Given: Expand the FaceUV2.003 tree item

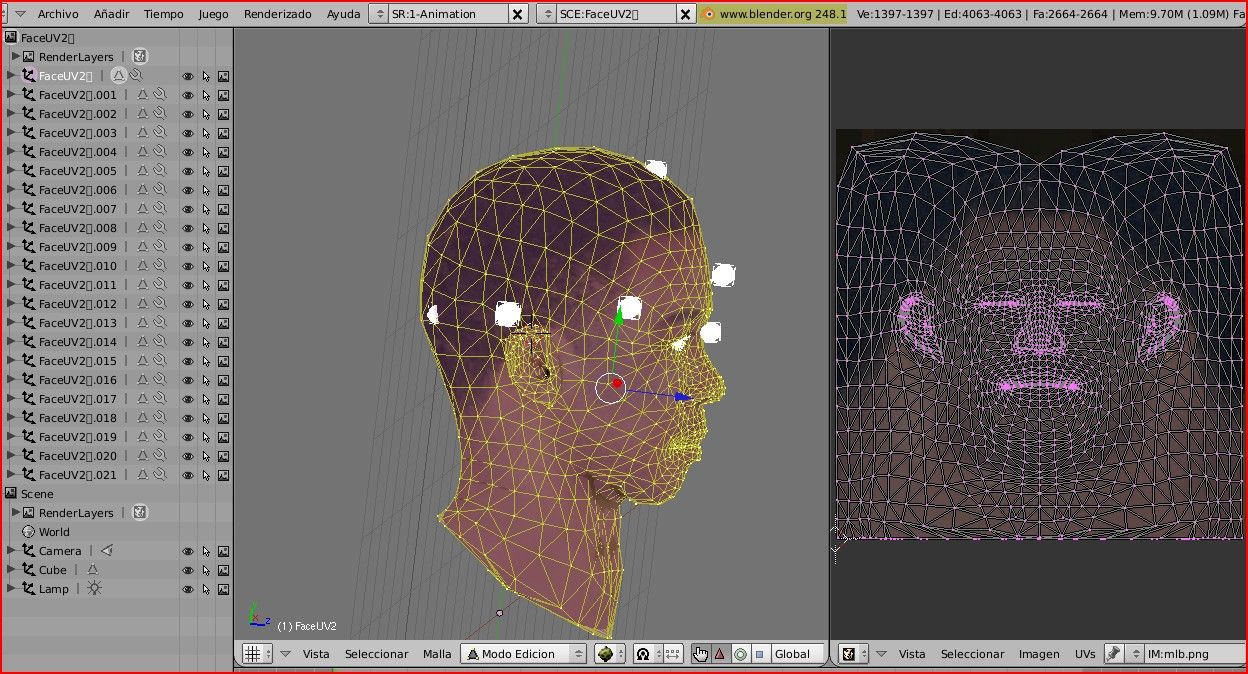Looking at the screenshot, I should coord(11,133).
